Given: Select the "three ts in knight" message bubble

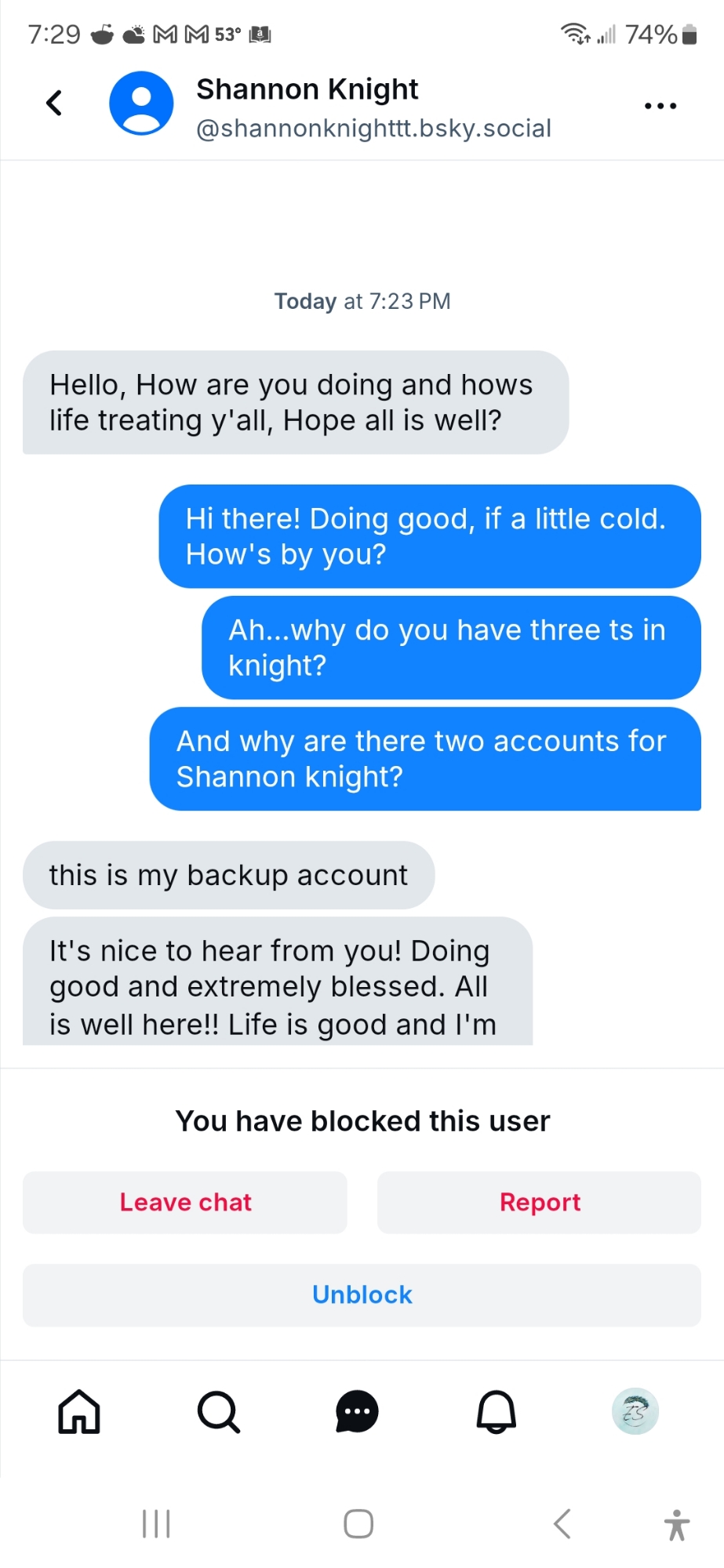Looking at the screenshot, I should [450, 648].
